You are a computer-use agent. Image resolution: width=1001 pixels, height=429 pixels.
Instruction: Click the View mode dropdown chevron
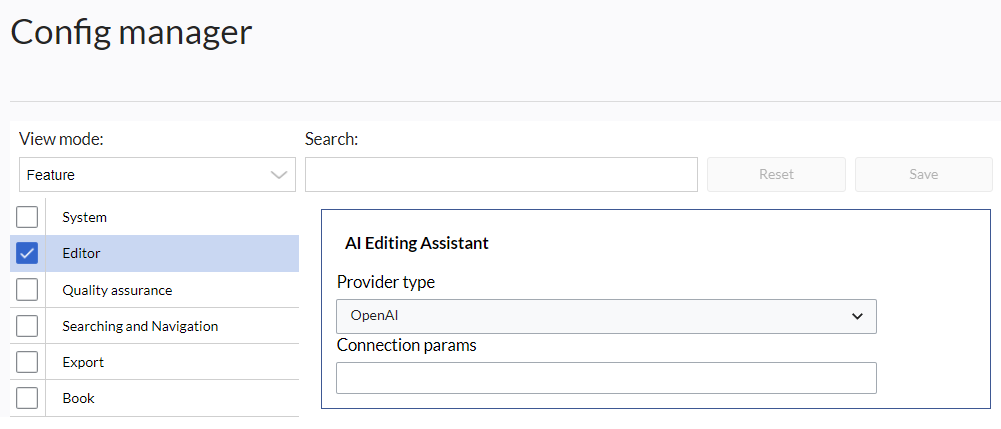point(279,175)
